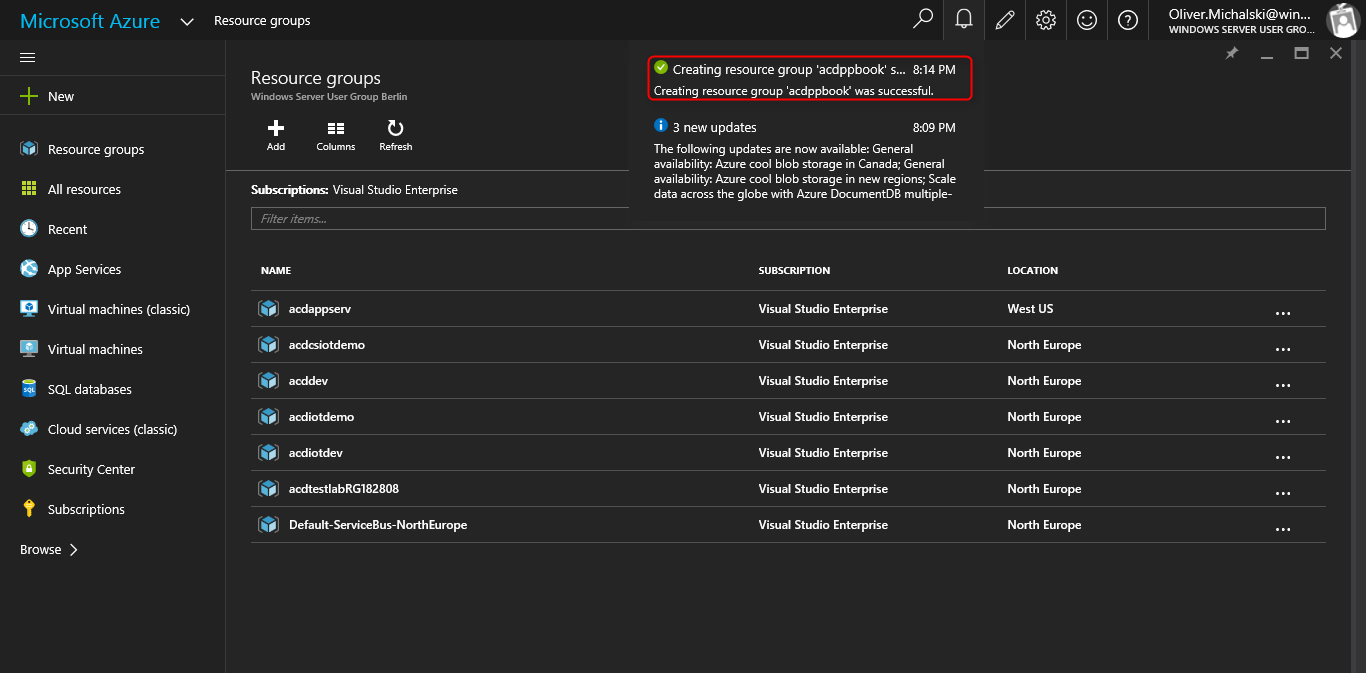Maximize the Resource groups blade

(1301, 53)
